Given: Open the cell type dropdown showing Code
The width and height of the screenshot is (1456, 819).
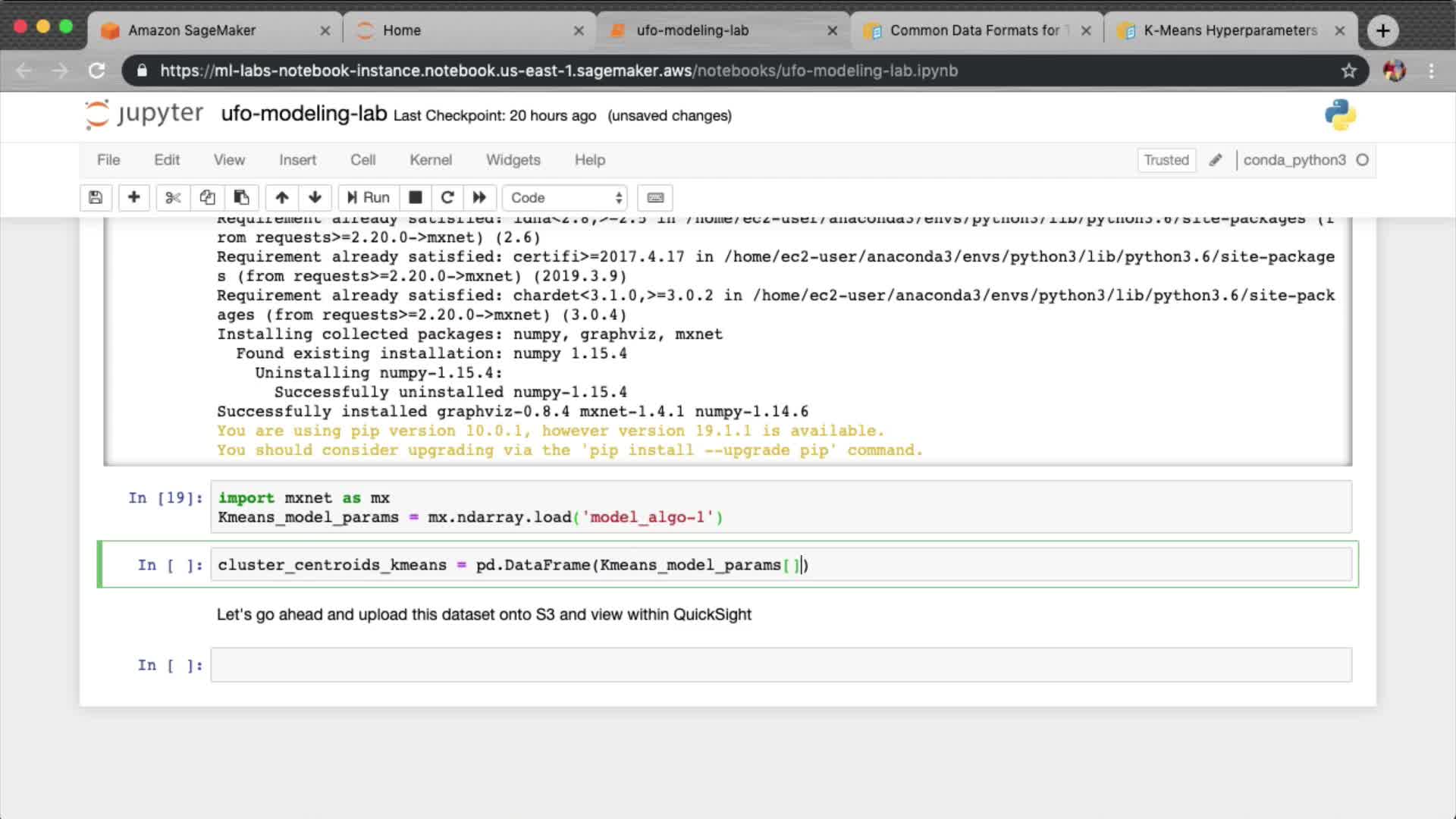Looking at the screenshot, I should pyautogui.click(x=565, y=198).
